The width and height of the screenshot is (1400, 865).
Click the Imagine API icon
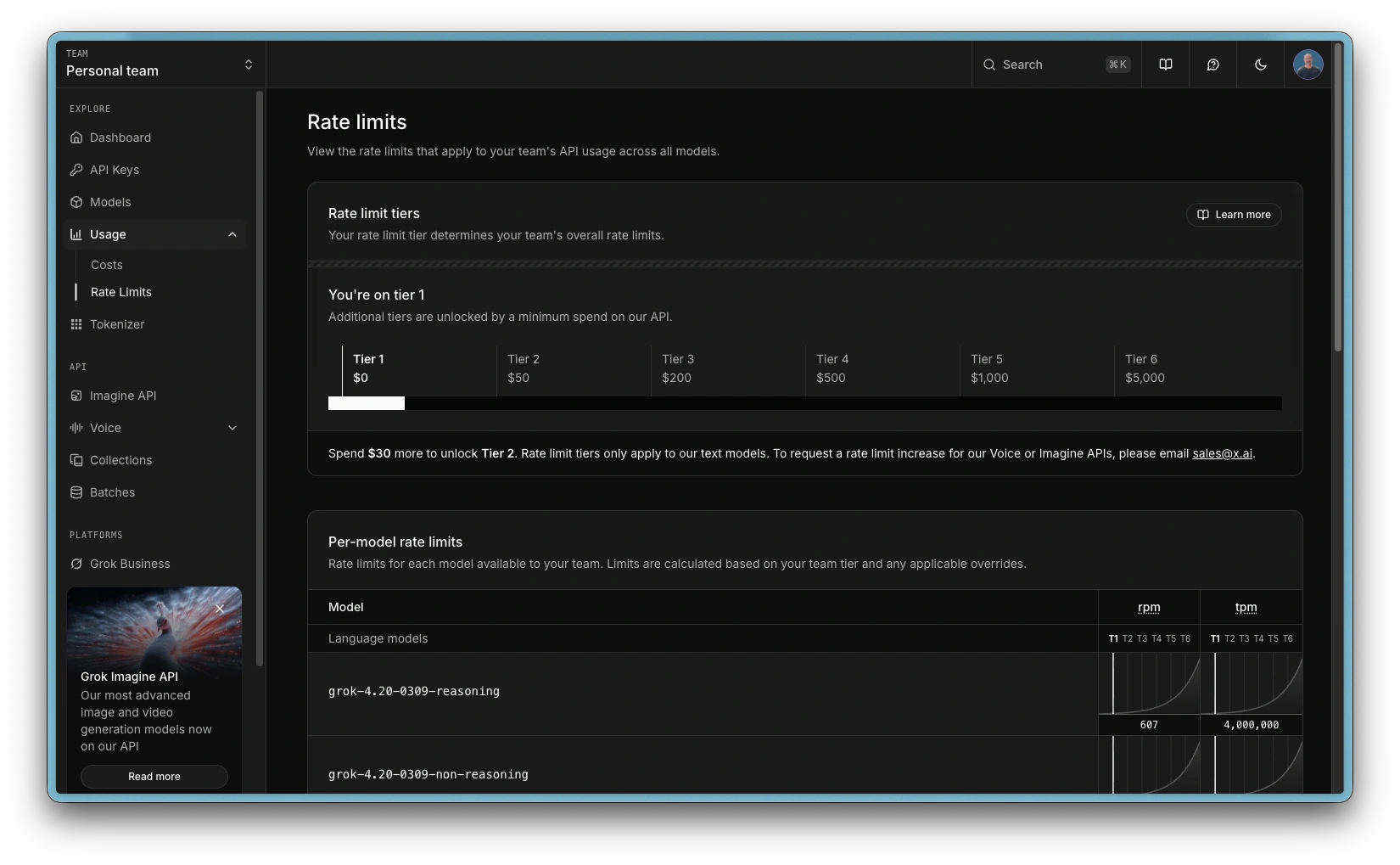pos(76,396)
